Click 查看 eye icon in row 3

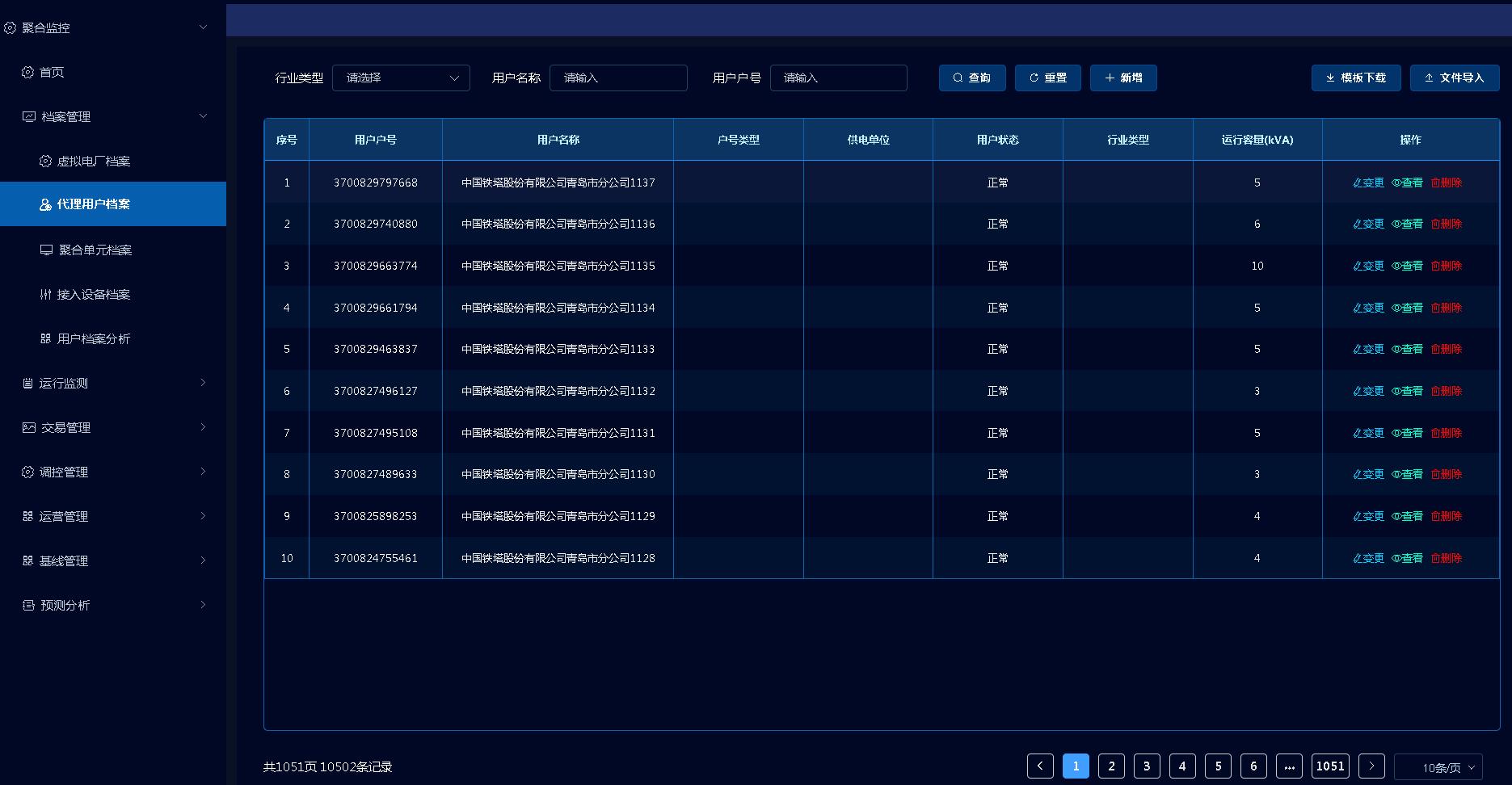tap(1396, 267)
